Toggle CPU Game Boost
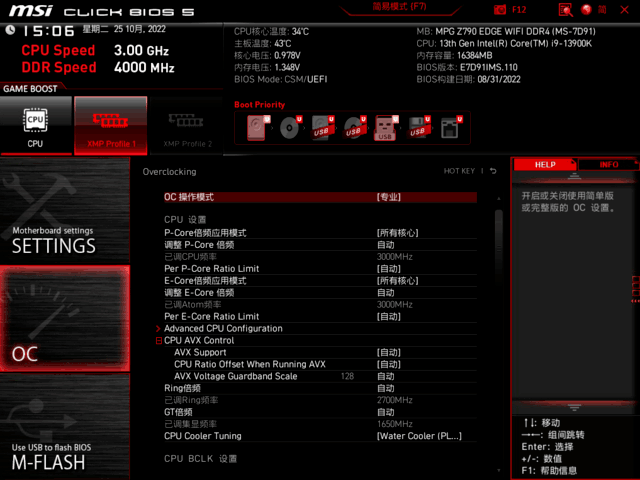The image size is (640, 480). pyautogui.click(x=36, y=125)
